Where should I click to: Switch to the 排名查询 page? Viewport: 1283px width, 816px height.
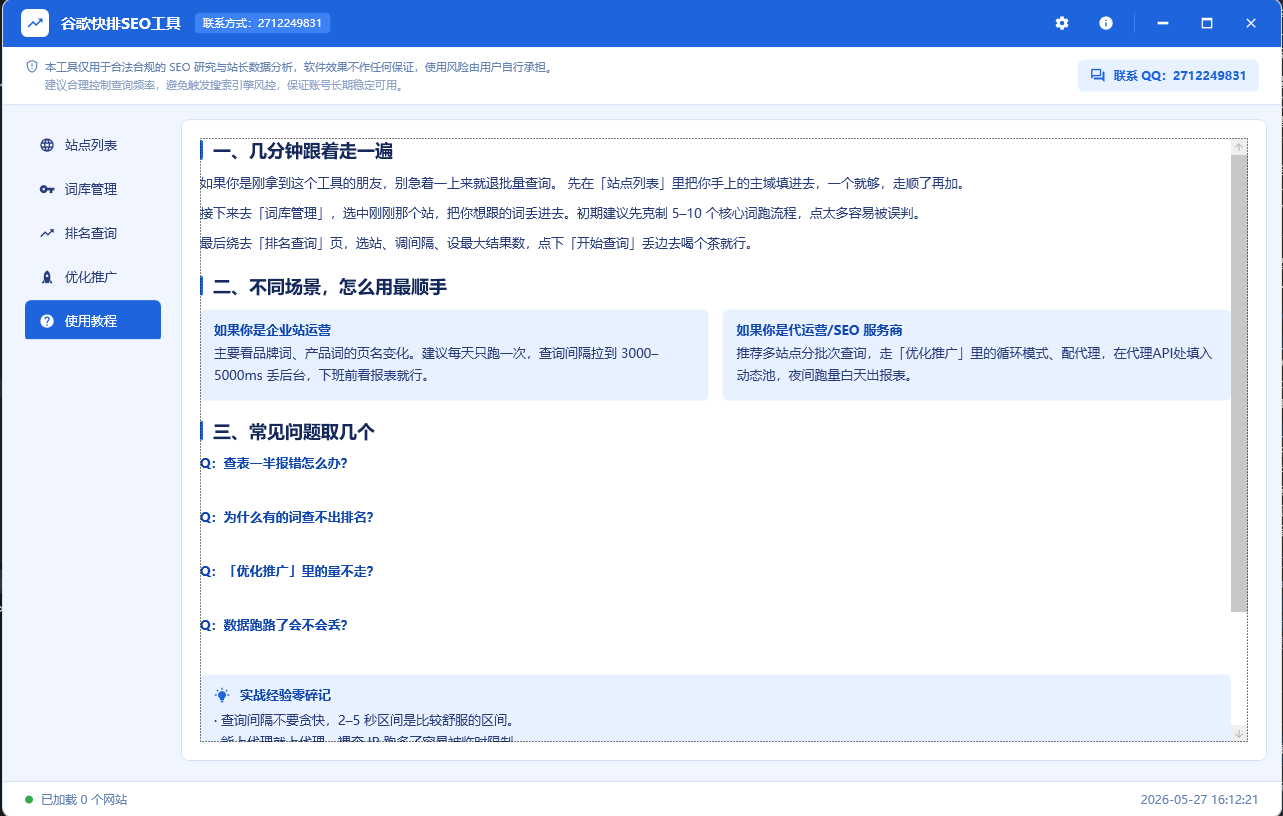93,233
